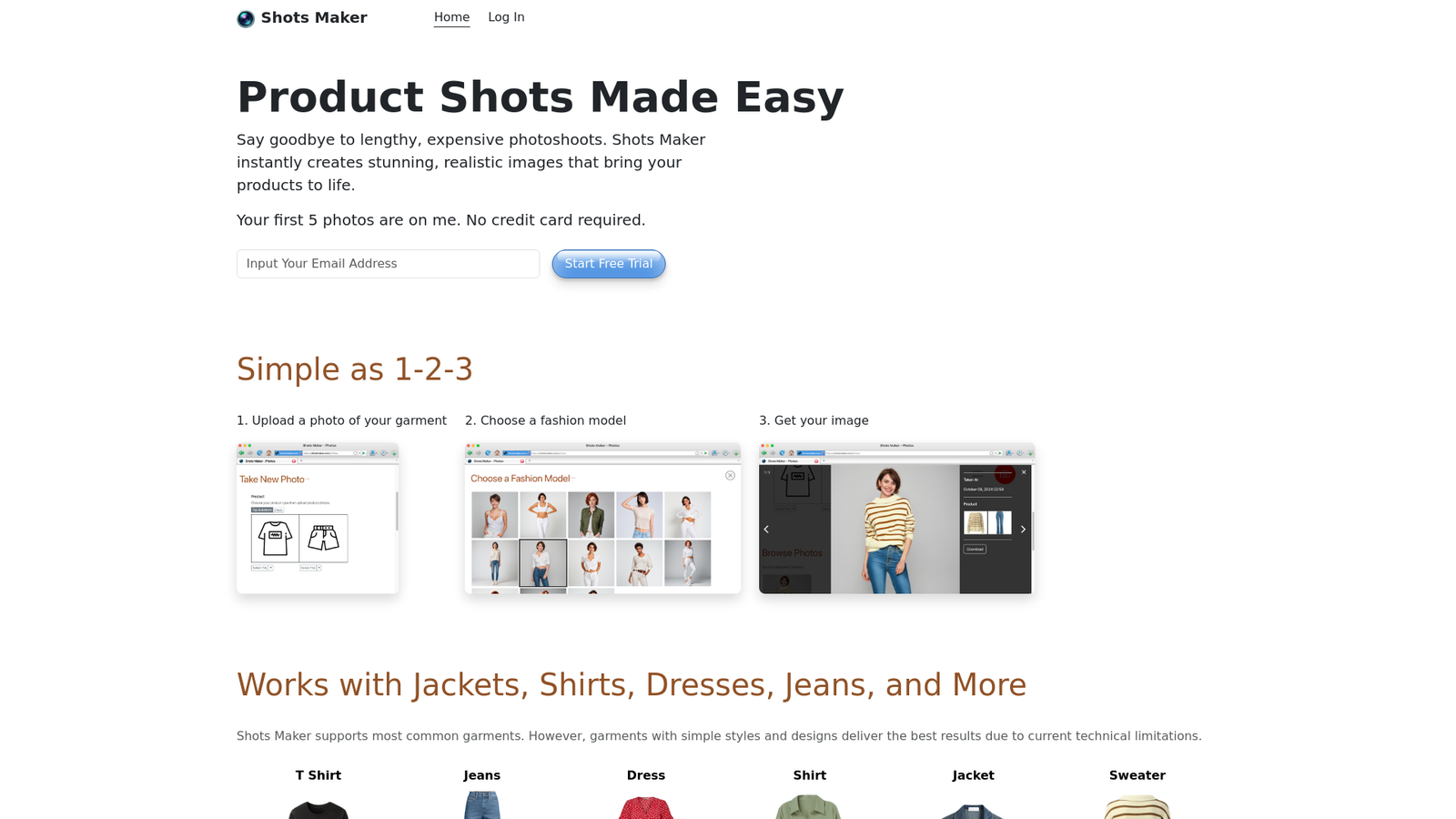Click the red Dress garment image
Image resolution: width=1456 pixels, height=819 pixels.
click(646, 808)
